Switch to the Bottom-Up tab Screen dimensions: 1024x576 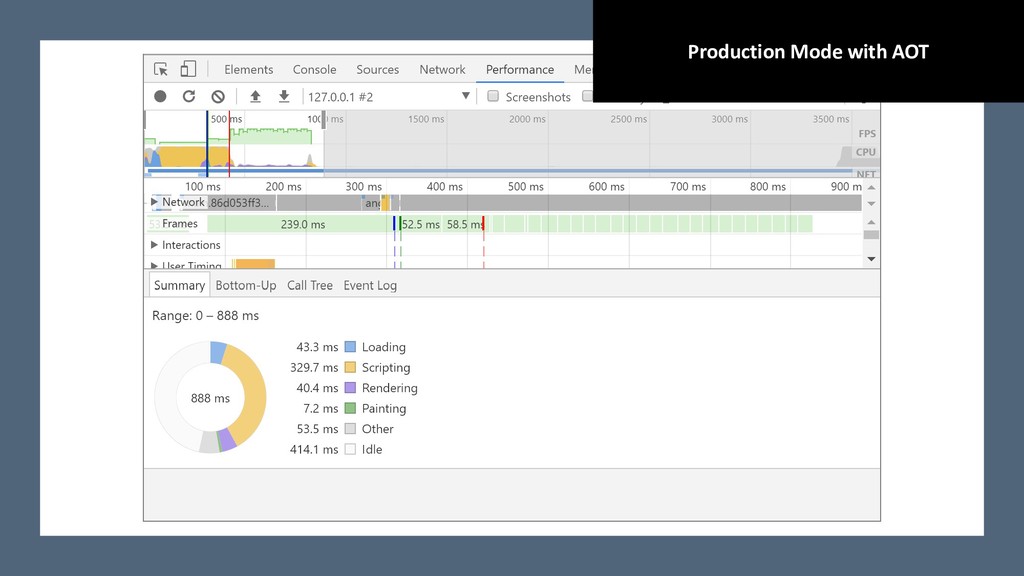[246, 285]
